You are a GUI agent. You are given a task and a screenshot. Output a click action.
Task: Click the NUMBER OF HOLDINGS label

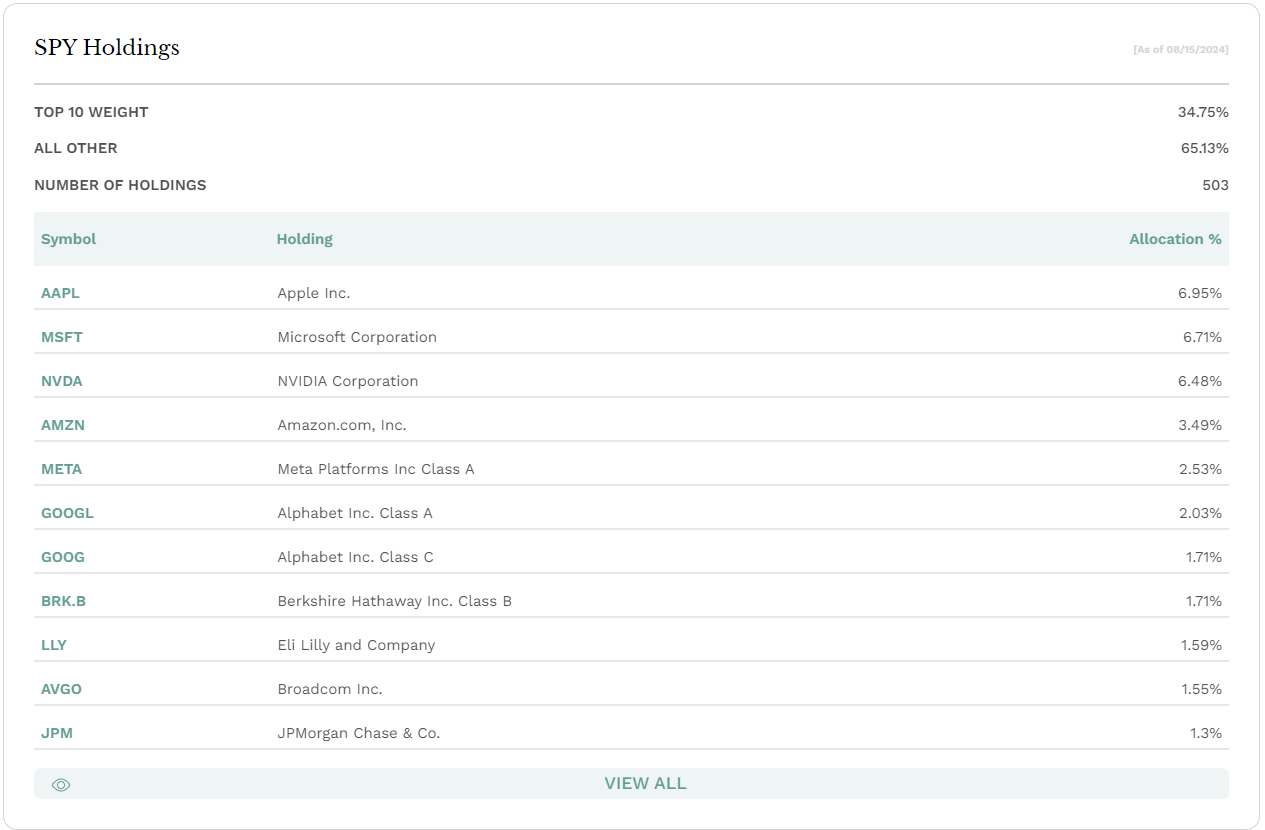(120, 185)
